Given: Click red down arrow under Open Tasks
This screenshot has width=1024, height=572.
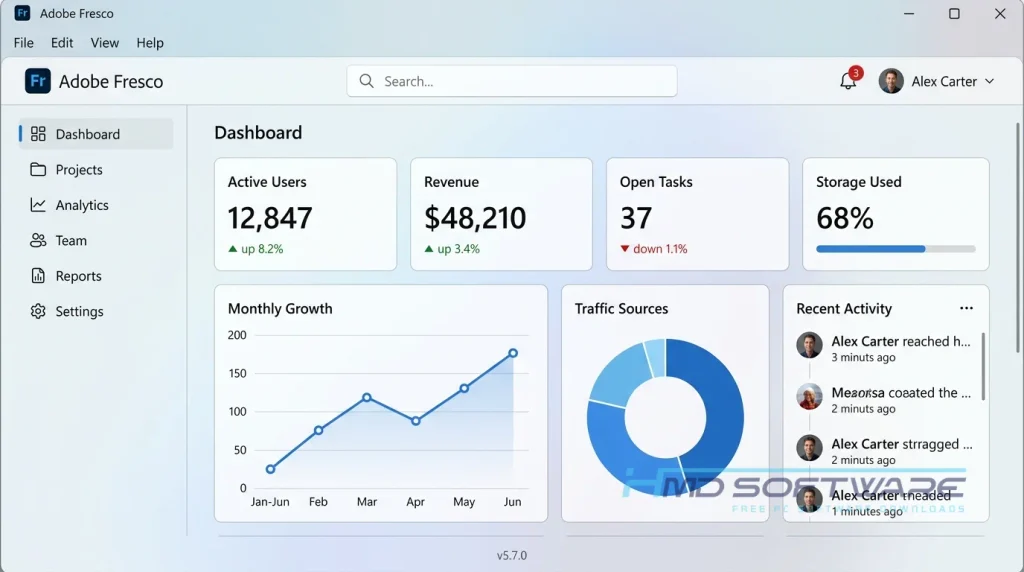Looking at the screenshot, I should coord(625,249).
